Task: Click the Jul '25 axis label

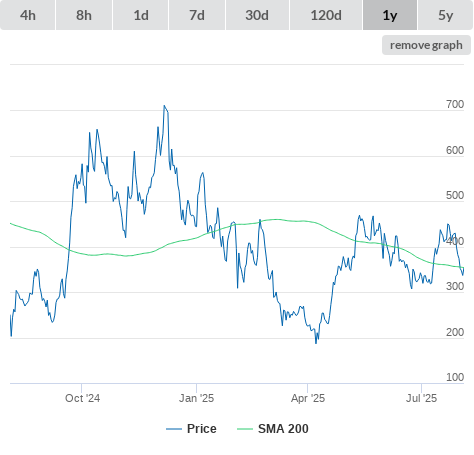Action: click(421, 398)
